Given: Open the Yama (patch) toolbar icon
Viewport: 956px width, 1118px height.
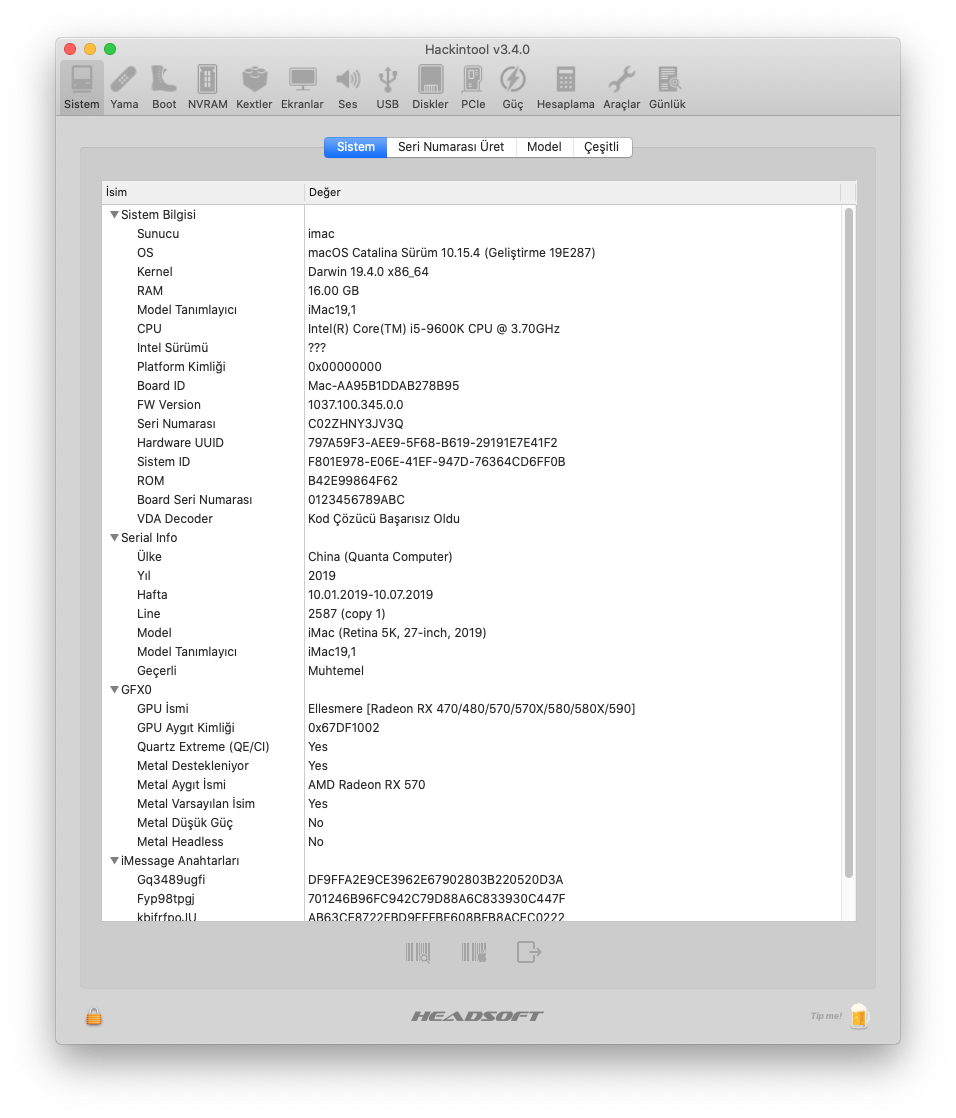Looking at the screenshot, I should 124,86.
